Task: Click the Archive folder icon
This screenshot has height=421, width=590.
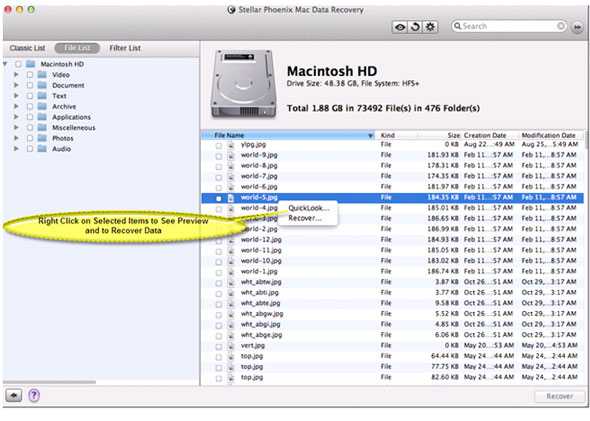Action: click(43, 106)
